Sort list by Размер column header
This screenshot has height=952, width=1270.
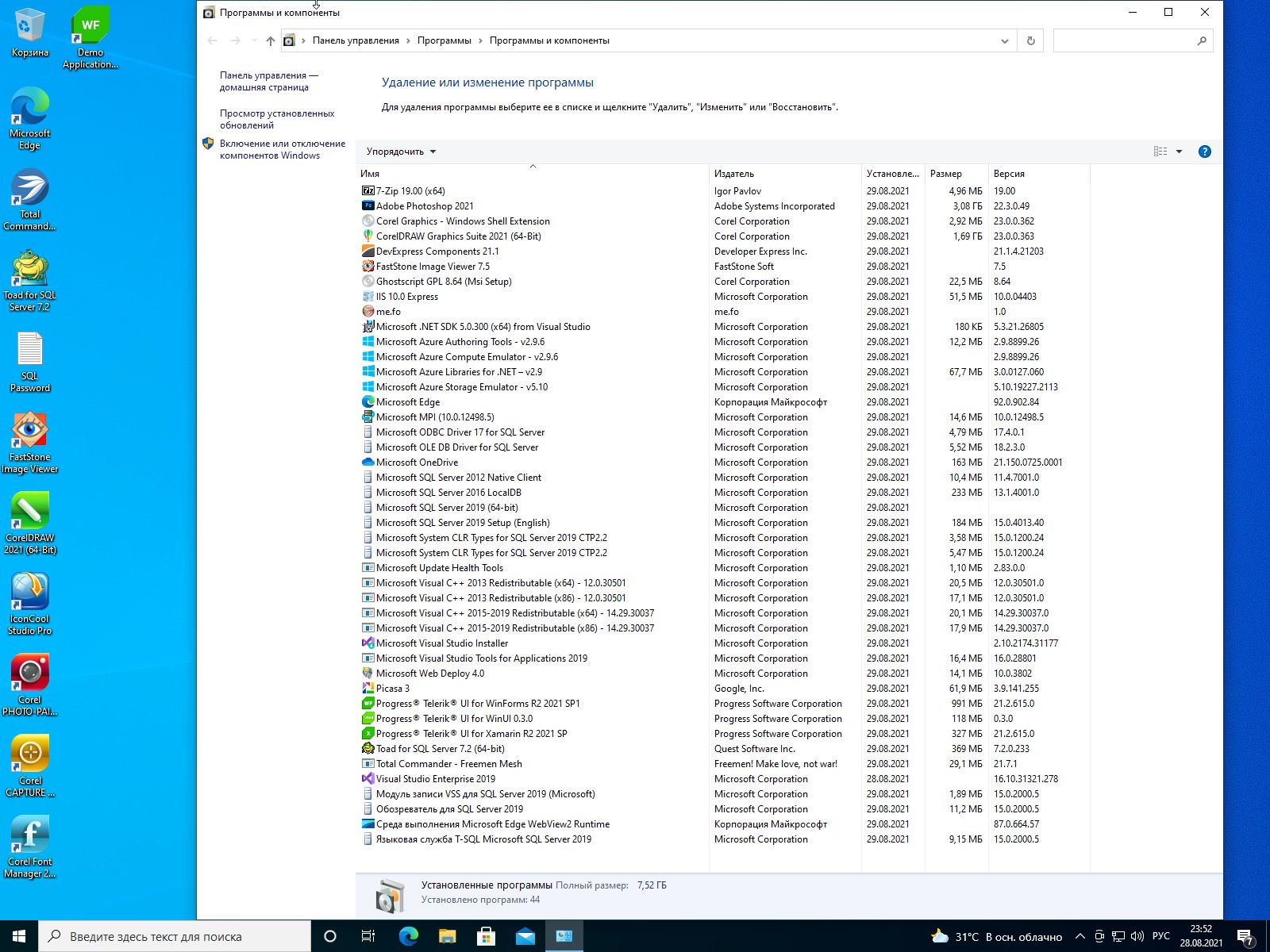945,174
